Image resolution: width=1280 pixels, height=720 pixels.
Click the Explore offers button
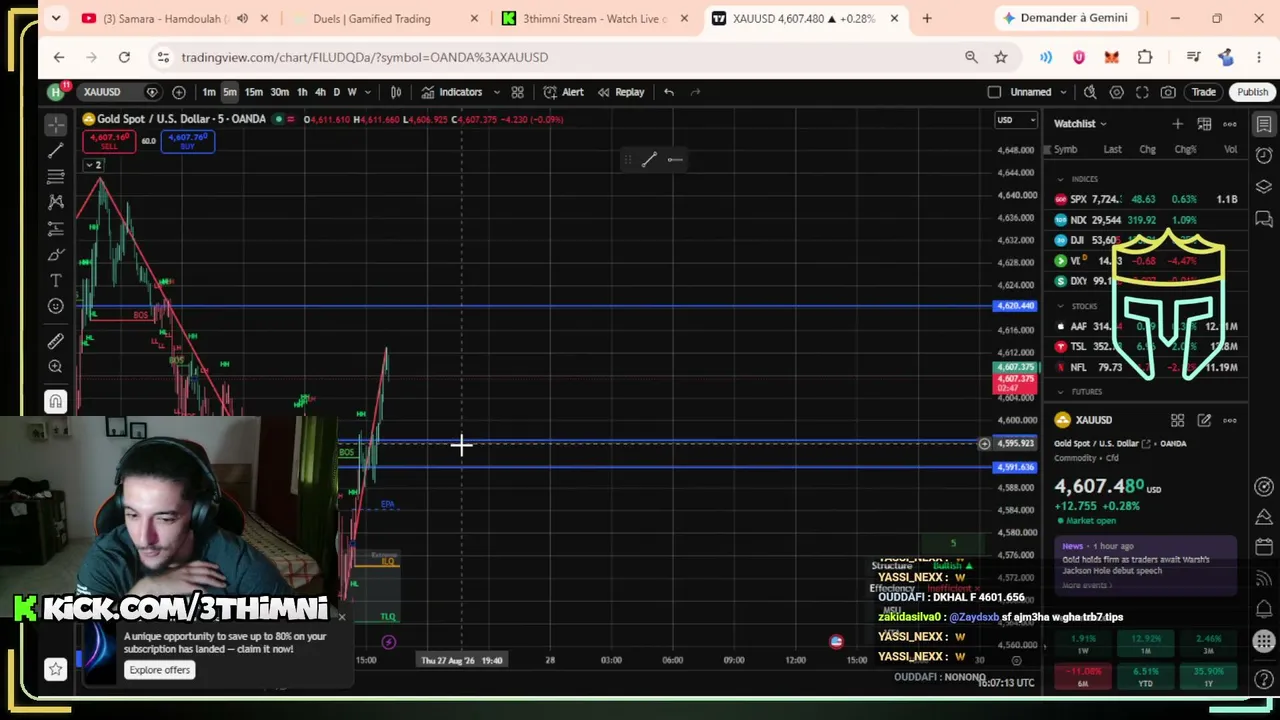click(x=159, y=670)
